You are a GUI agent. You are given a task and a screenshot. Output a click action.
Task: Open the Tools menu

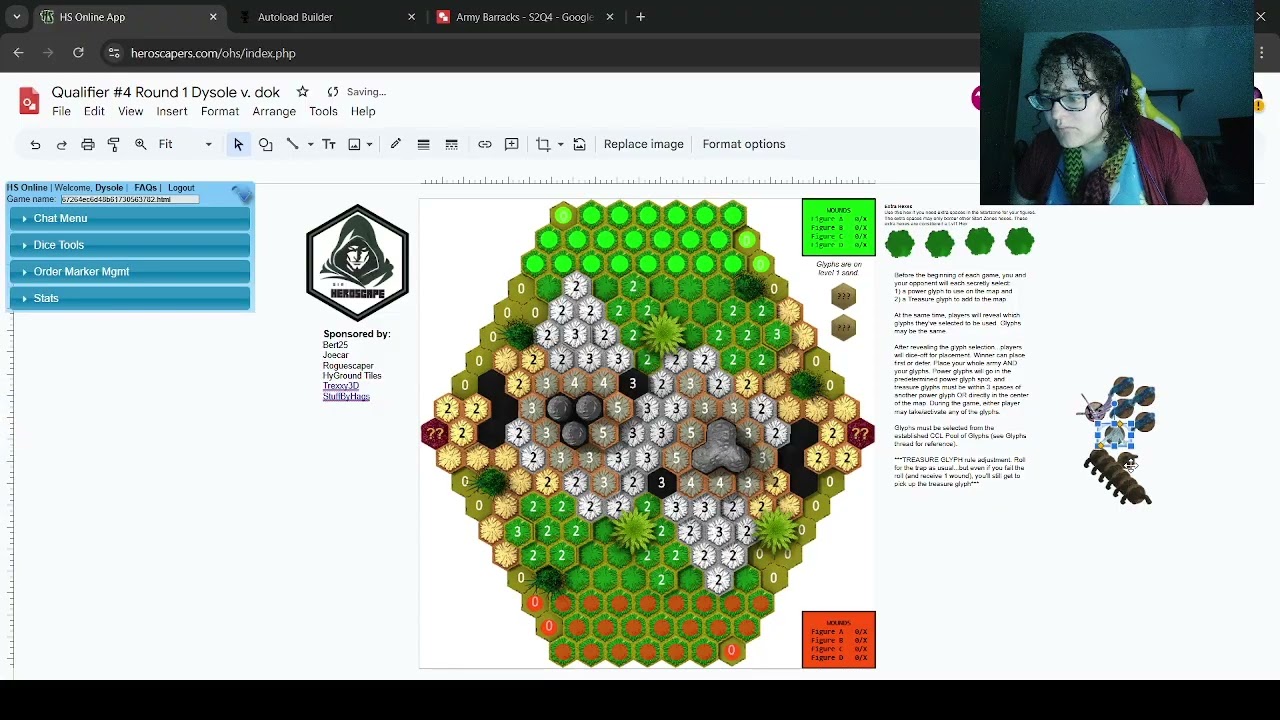323,111
